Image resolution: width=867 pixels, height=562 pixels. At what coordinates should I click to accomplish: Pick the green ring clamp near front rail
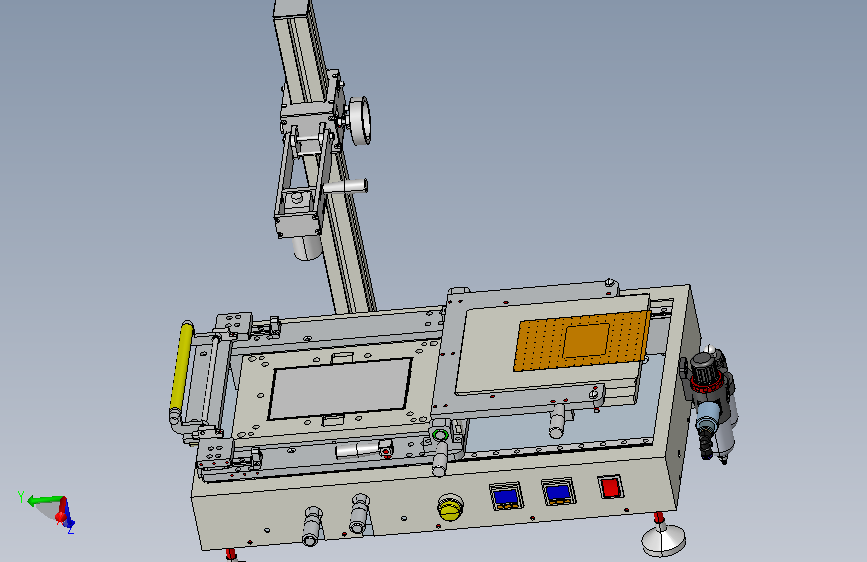440,435
